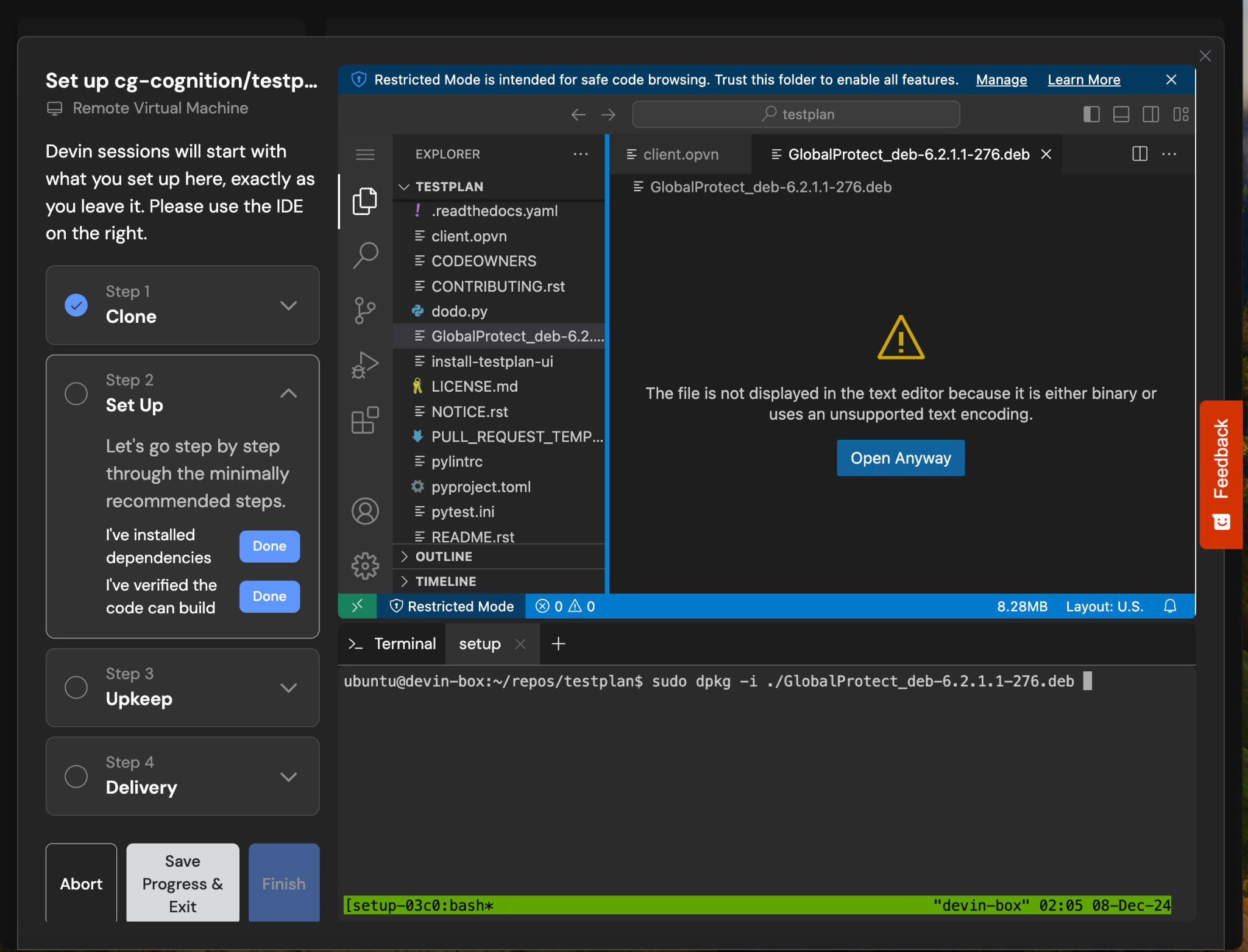Toggle the bottom panel layout icon
Screen dimensions: 1248x952
coord(1121,115)
